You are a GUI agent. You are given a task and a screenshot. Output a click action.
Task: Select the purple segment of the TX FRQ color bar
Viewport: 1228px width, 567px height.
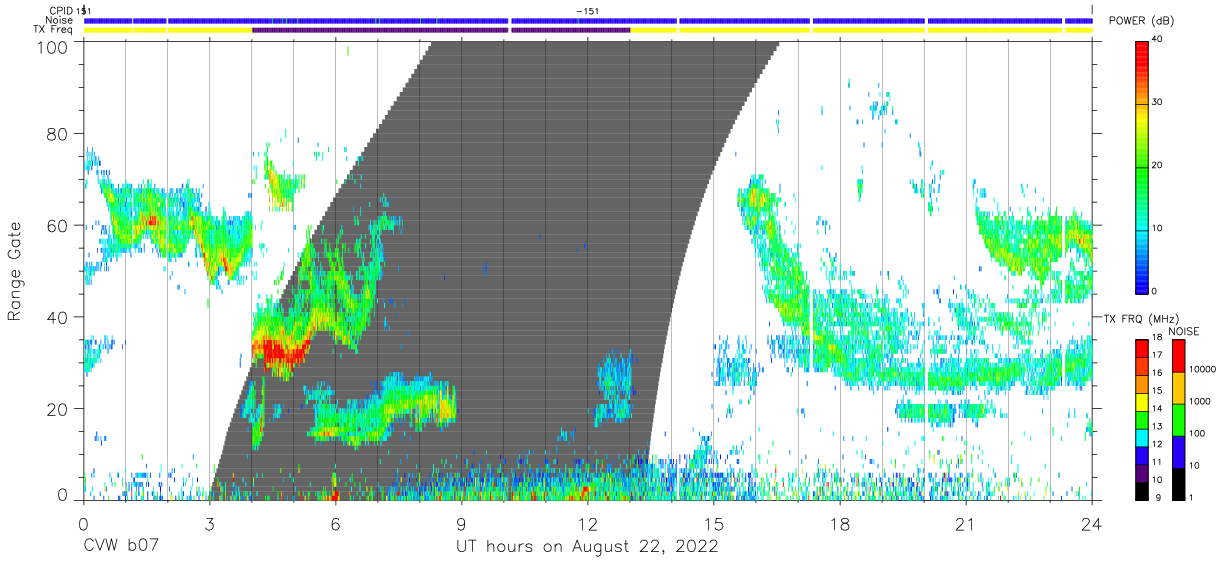1142,474
